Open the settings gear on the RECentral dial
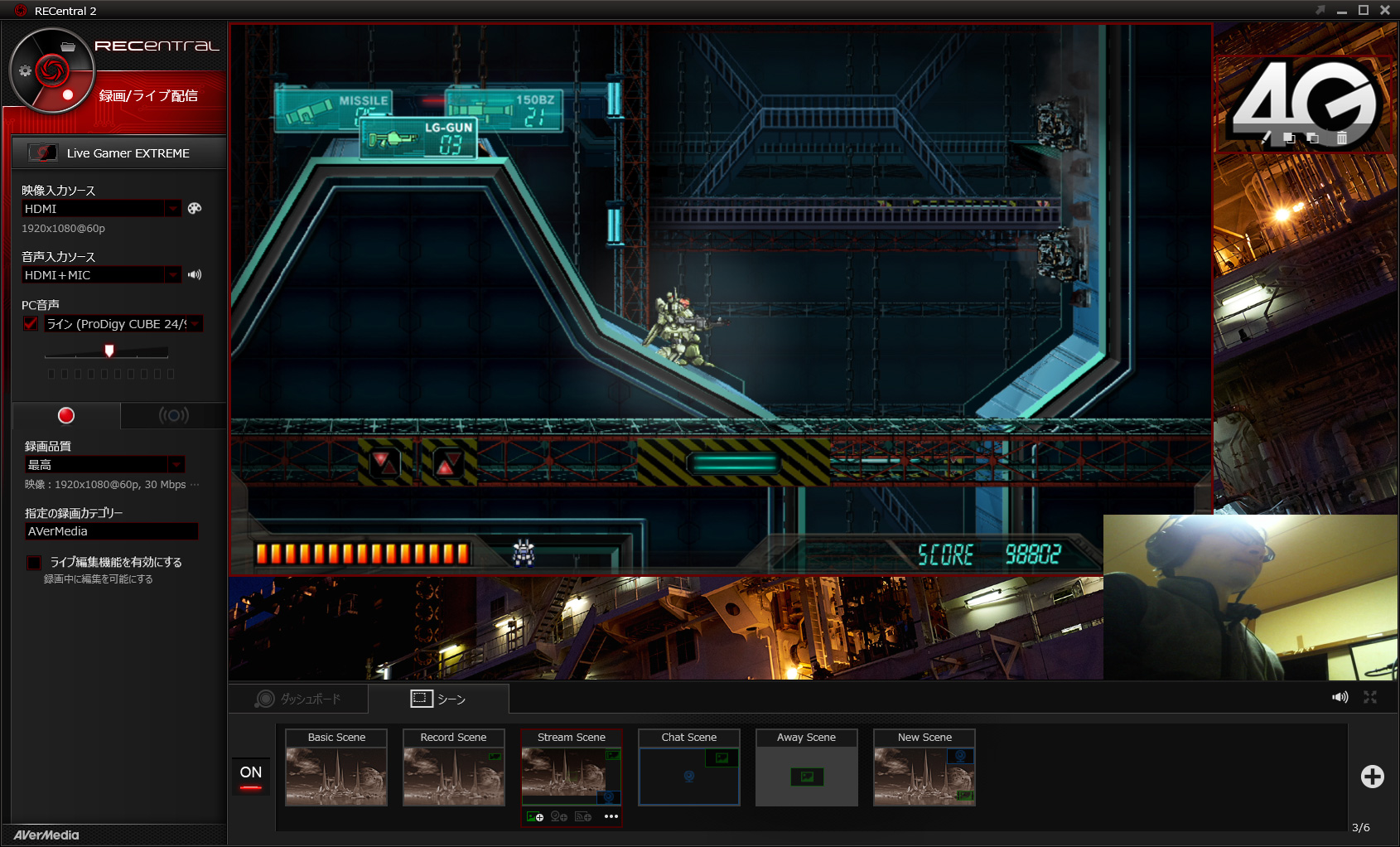The height and width of the screenshot is (847, 1400). [25, 71]
